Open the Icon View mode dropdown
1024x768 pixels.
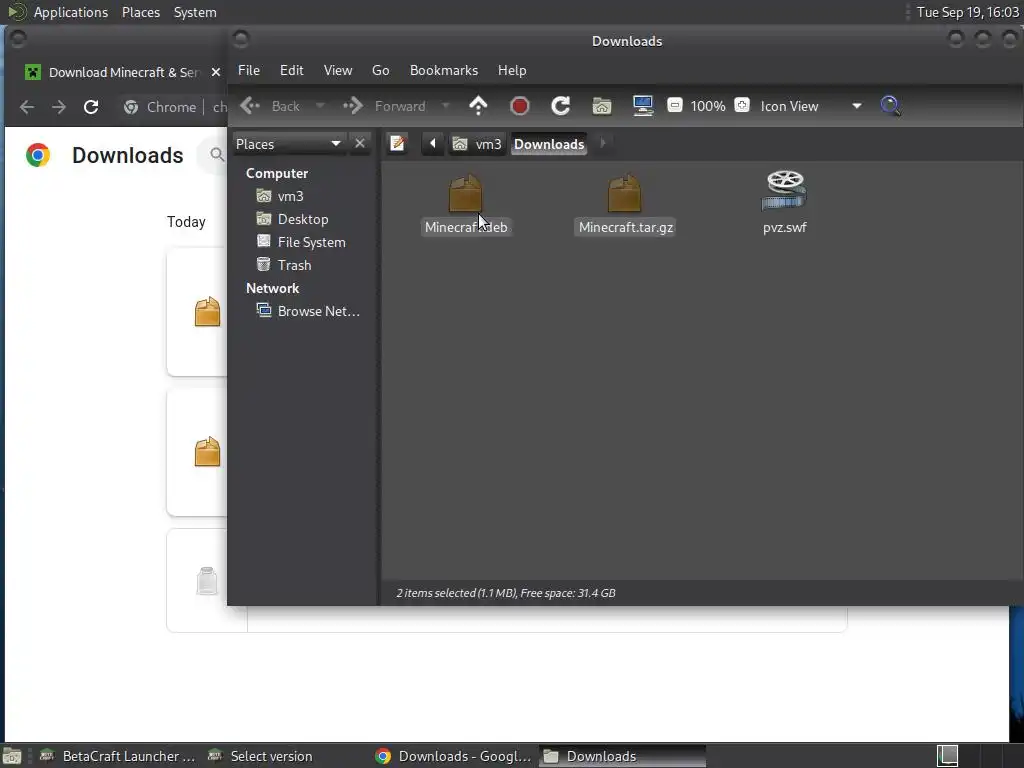pyautogui.click(x=810, y=106)
